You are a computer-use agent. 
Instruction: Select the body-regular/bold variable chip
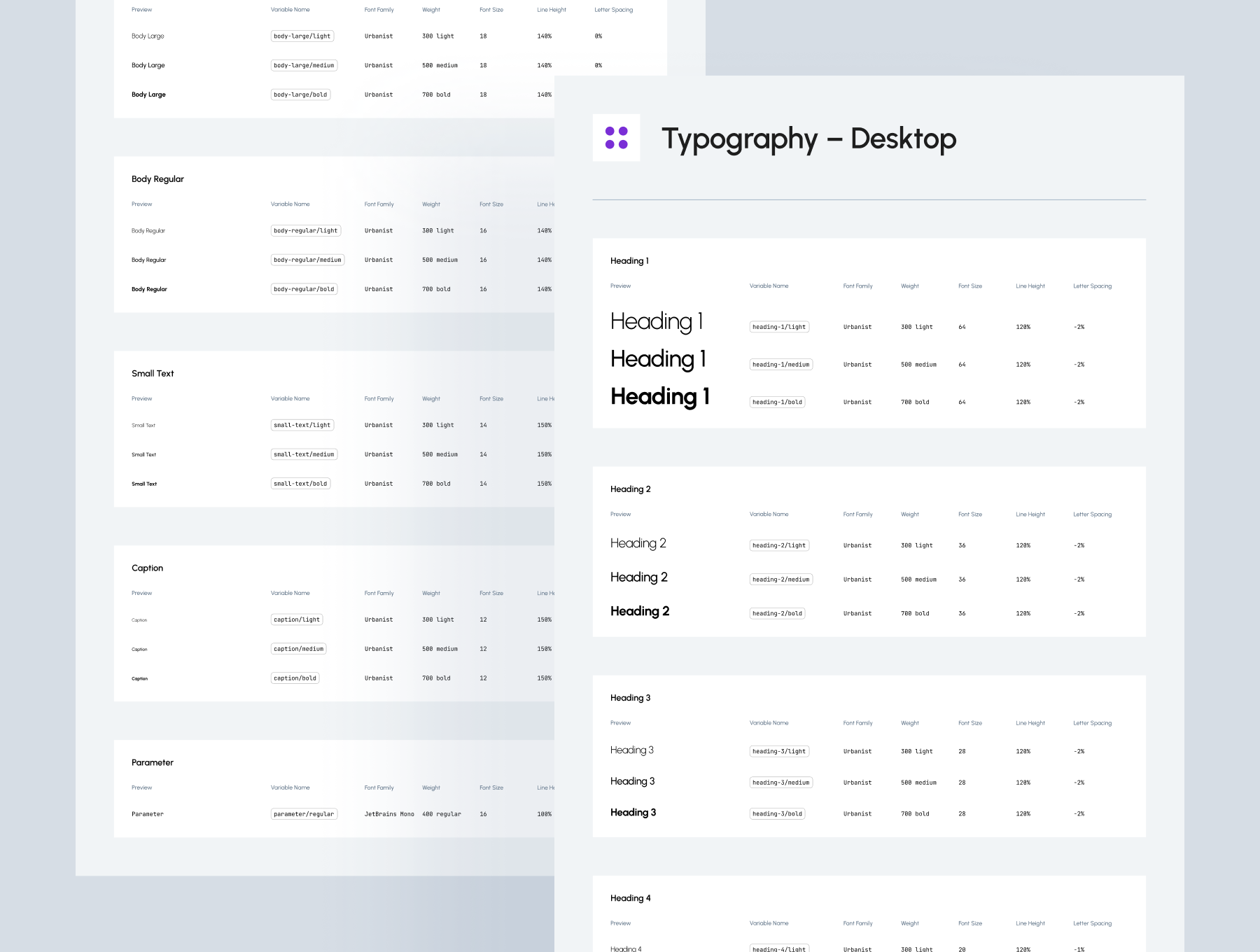tap(304, 289)
